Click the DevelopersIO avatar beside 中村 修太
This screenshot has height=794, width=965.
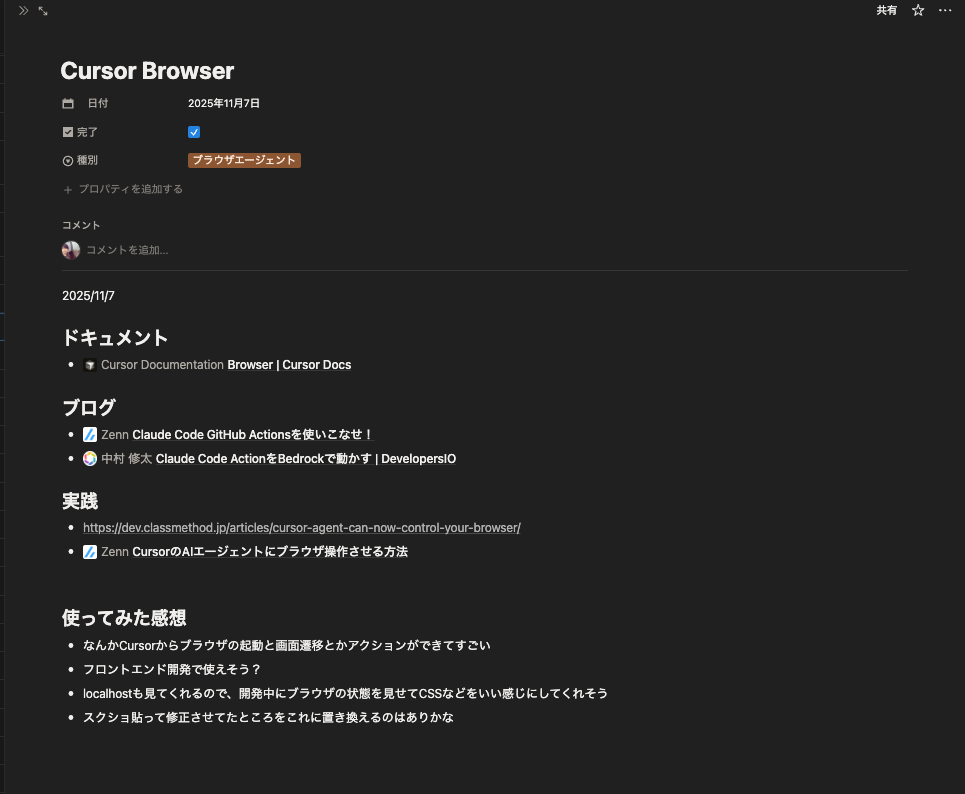89,458
